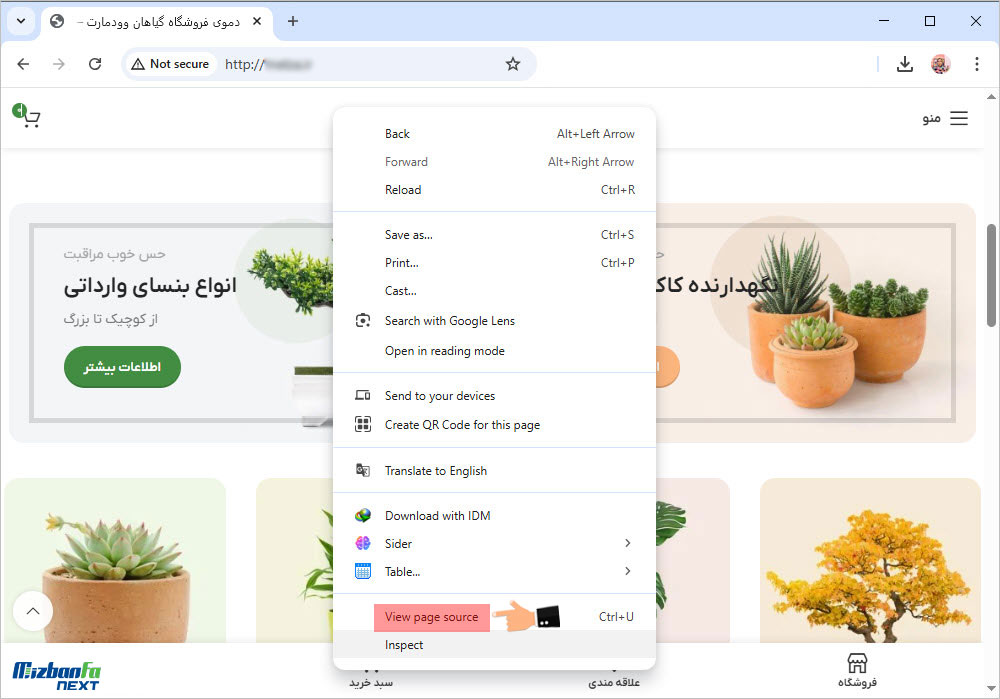This screenshot has height=699, width=1000.
Task: Select Translate to English
Action: click(x=435, y=470)
